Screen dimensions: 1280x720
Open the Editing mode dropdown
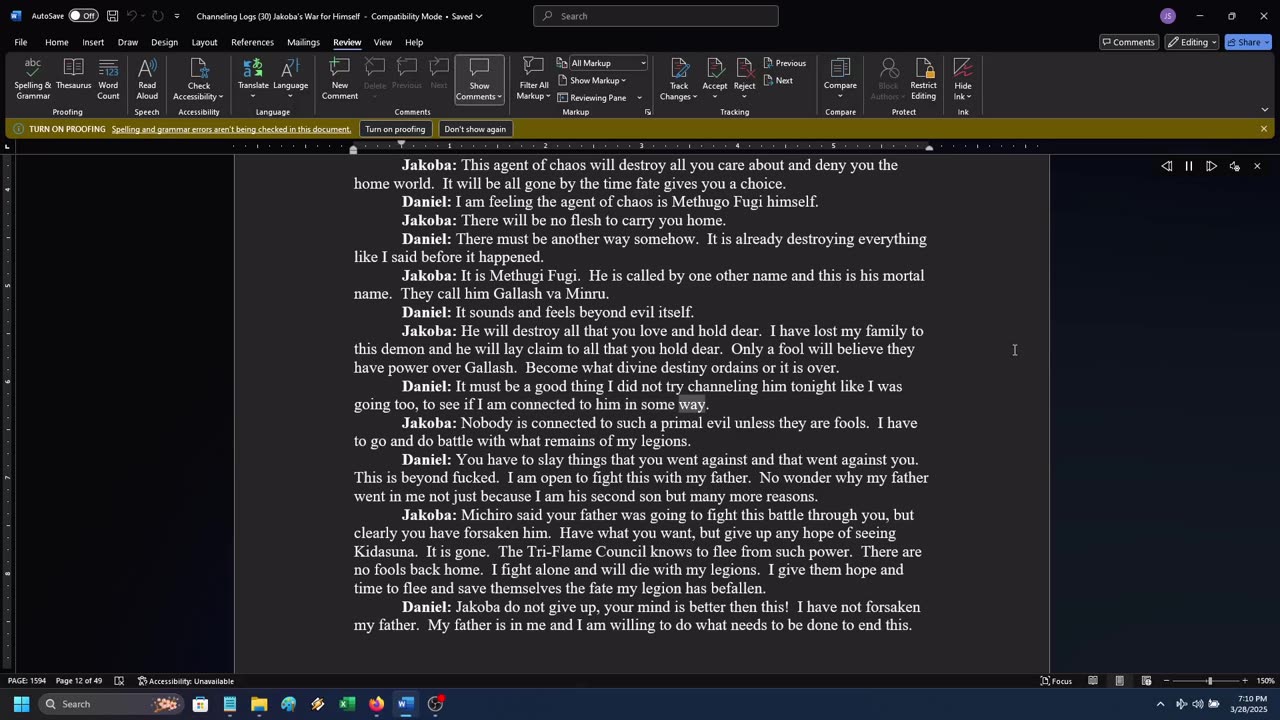[1192, 42]
